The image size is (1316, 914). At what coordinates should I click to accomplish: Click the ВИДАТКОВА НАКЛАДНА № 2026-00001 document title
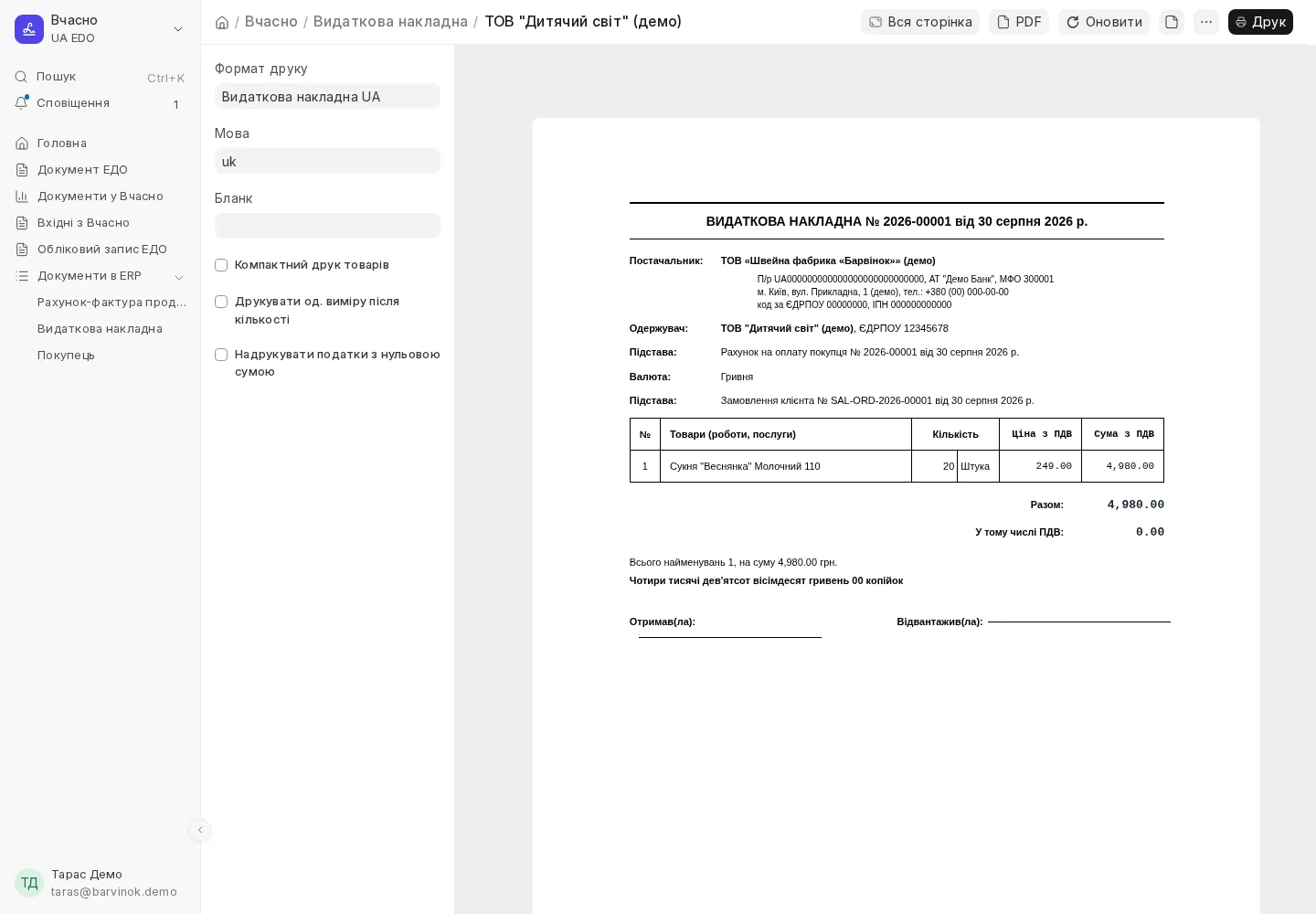tap(897, 221)
